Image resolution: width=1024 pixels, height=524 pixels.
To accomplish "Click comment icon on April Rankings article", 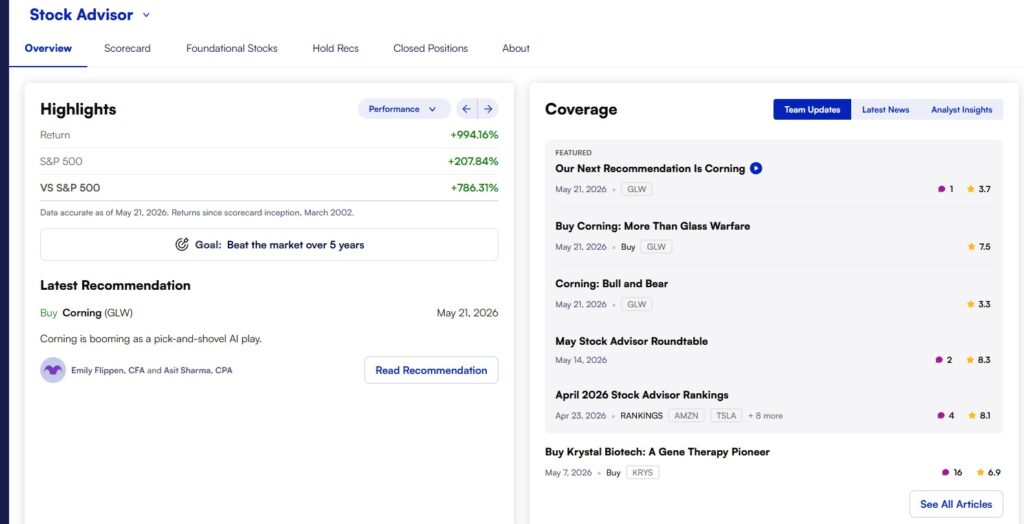I will pos(941,416).
